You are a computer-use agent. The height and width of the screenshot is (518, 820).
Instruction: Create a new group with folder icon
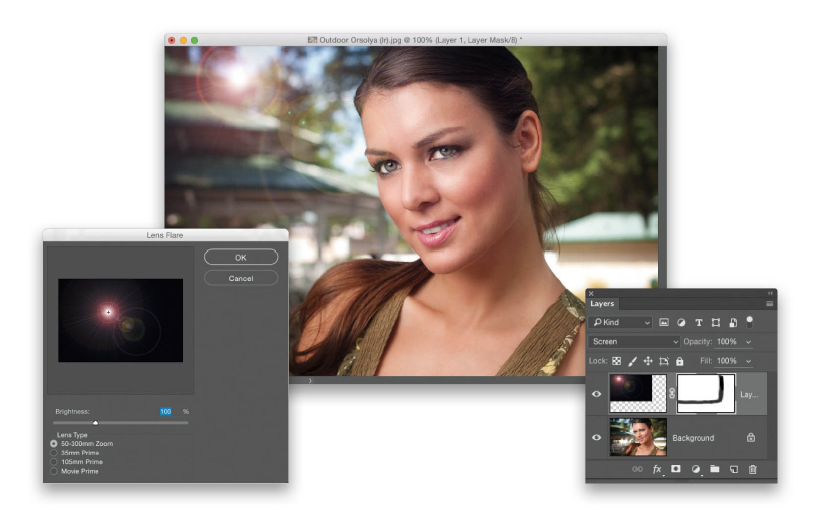[x=715, y=469]
